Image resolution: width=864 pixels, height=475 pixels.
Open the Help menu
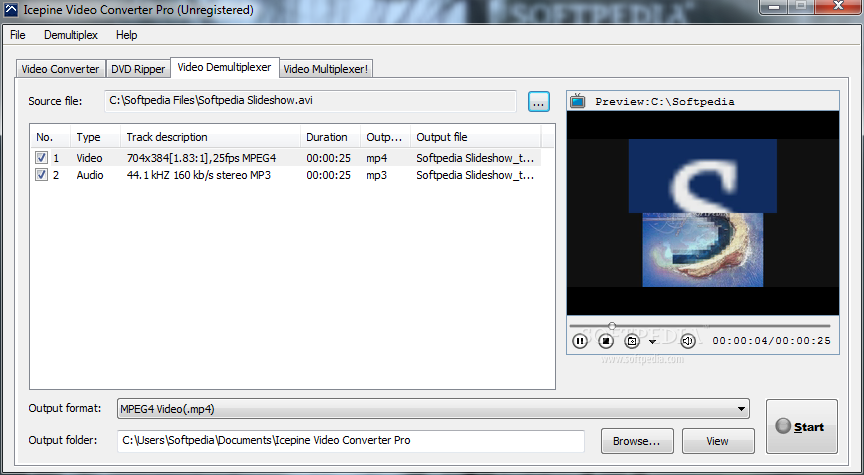126,35
